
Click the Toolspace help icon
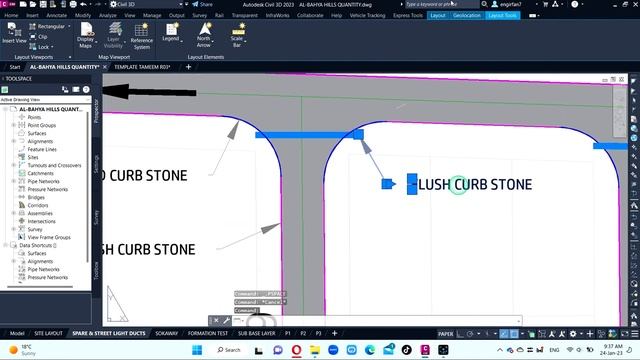(86, 89)
